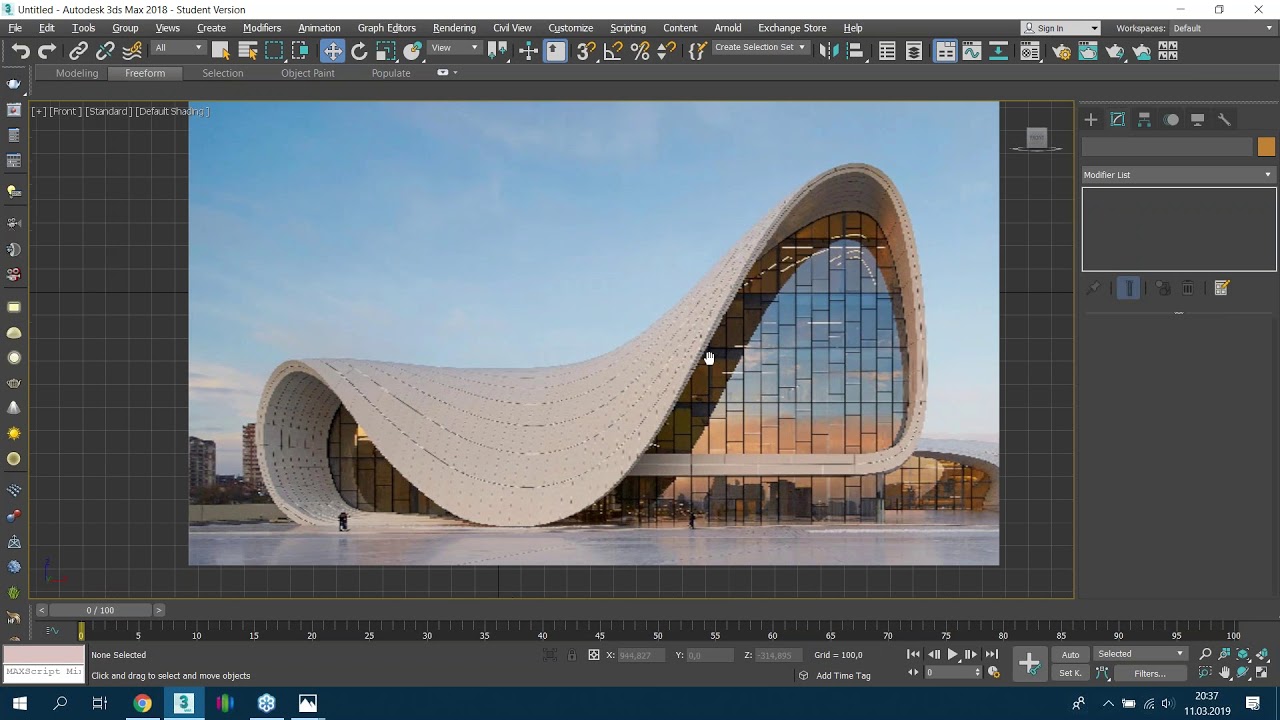Toggle the Angle Snap button

(613, 51)
